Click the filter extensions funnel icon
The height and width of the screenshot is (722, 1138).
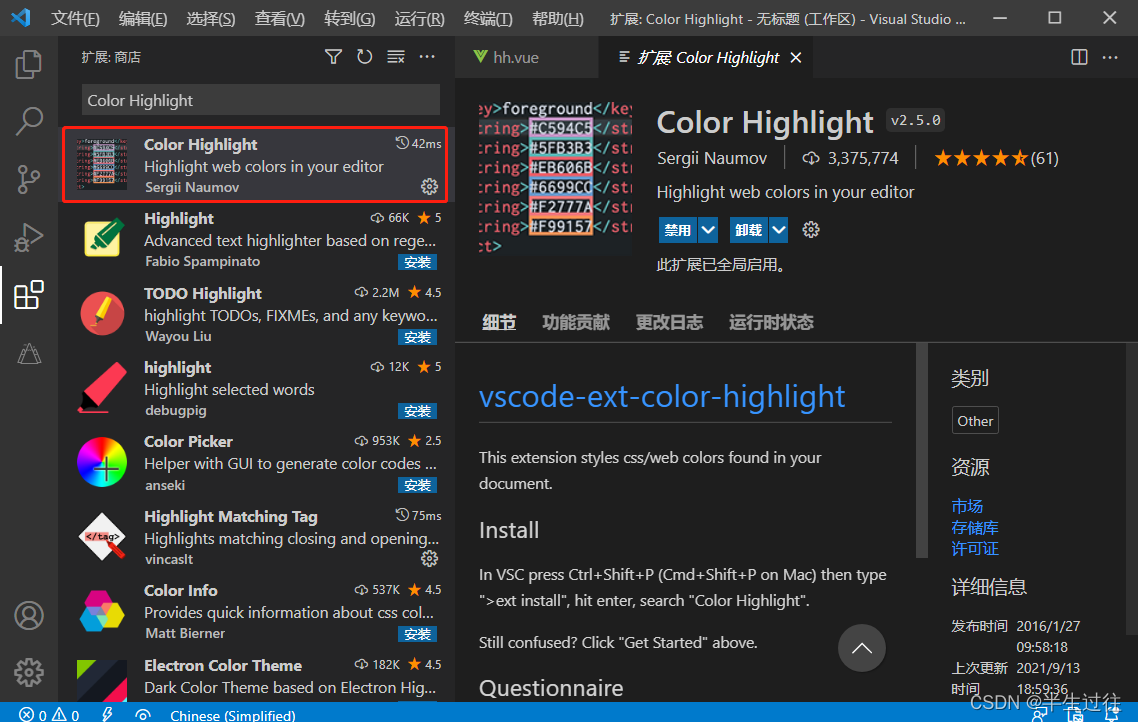(x=333, y=57)
